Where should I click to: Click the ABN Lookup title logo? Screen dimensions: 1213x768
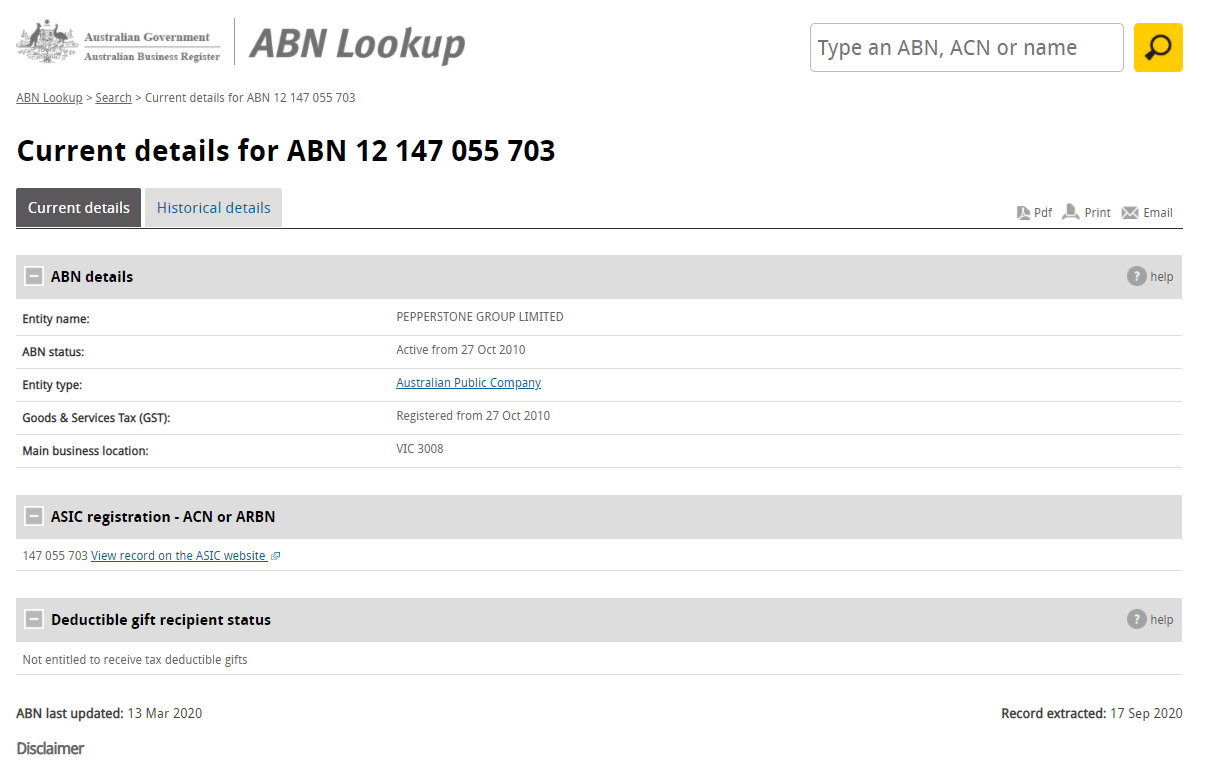pyautogui.click(x=357, y=44)
